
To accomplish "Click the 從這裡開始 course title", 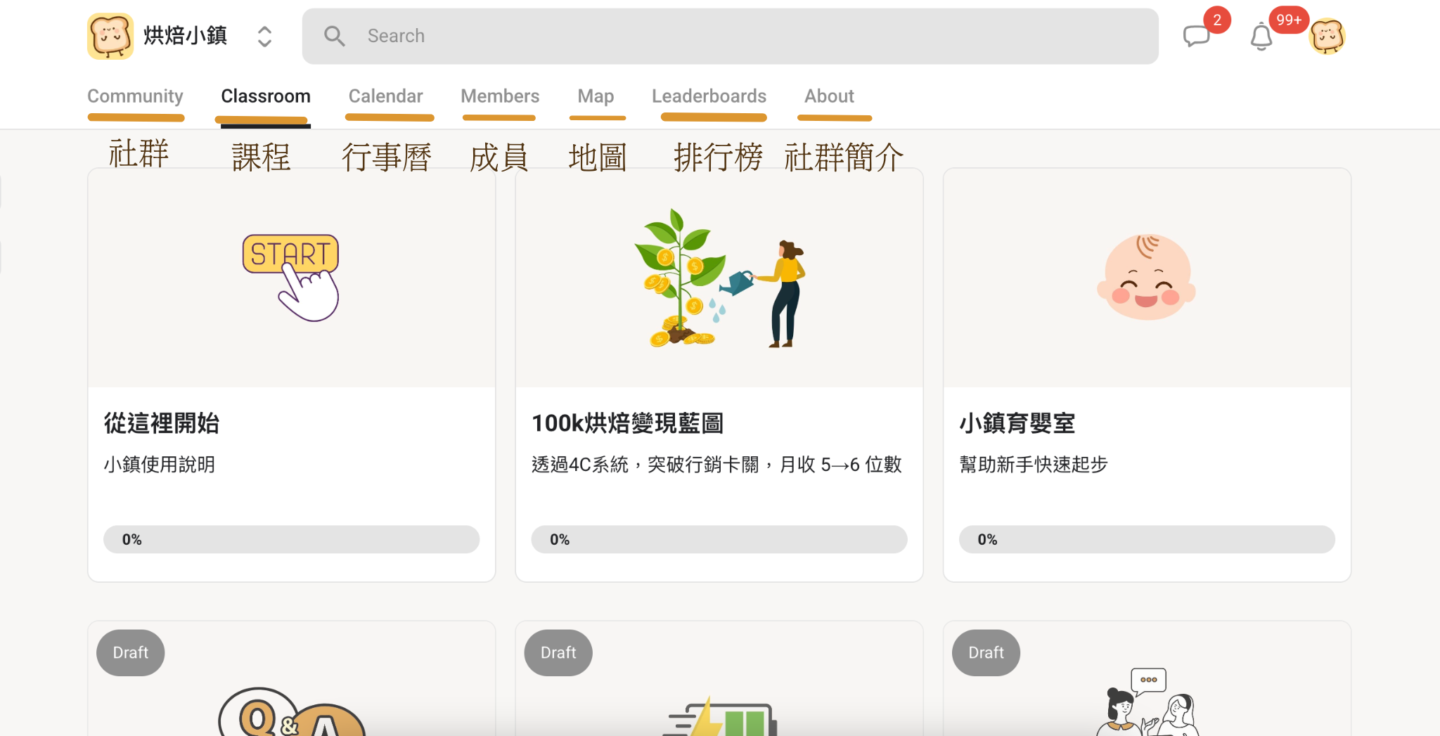I will (x=162, y=424).
